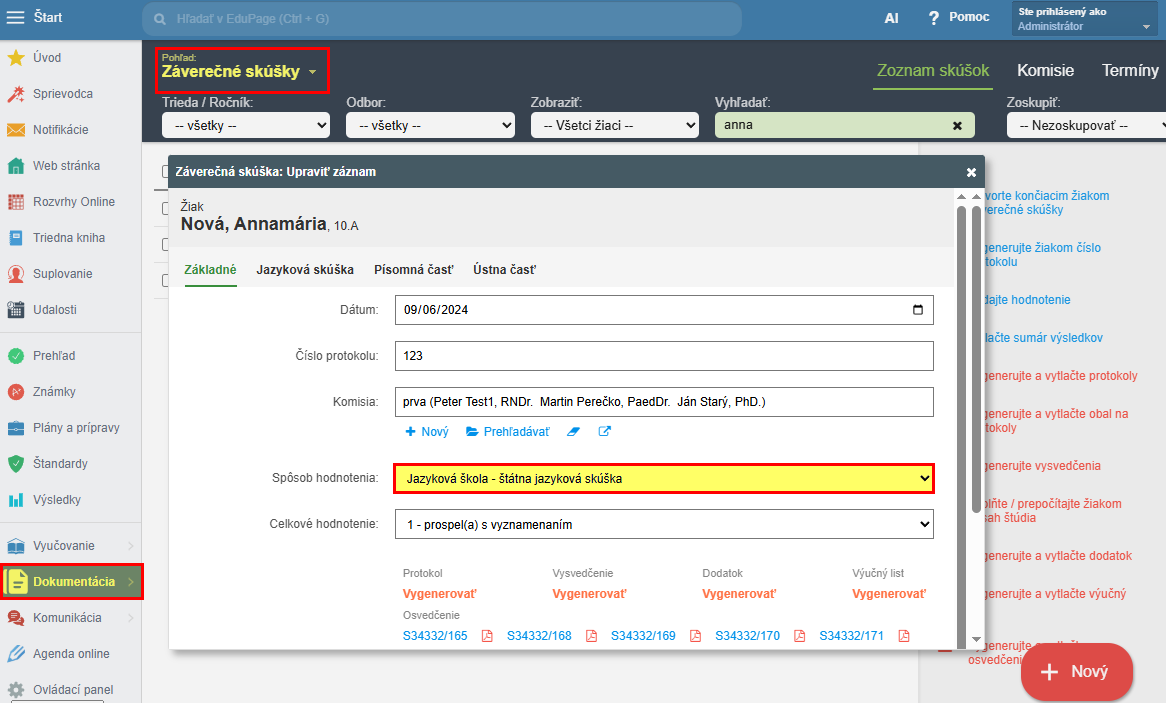Click Vygenerovať link under Protokol
The width and height of the screenshot is (1166, 703).
[x=438, y=594]
